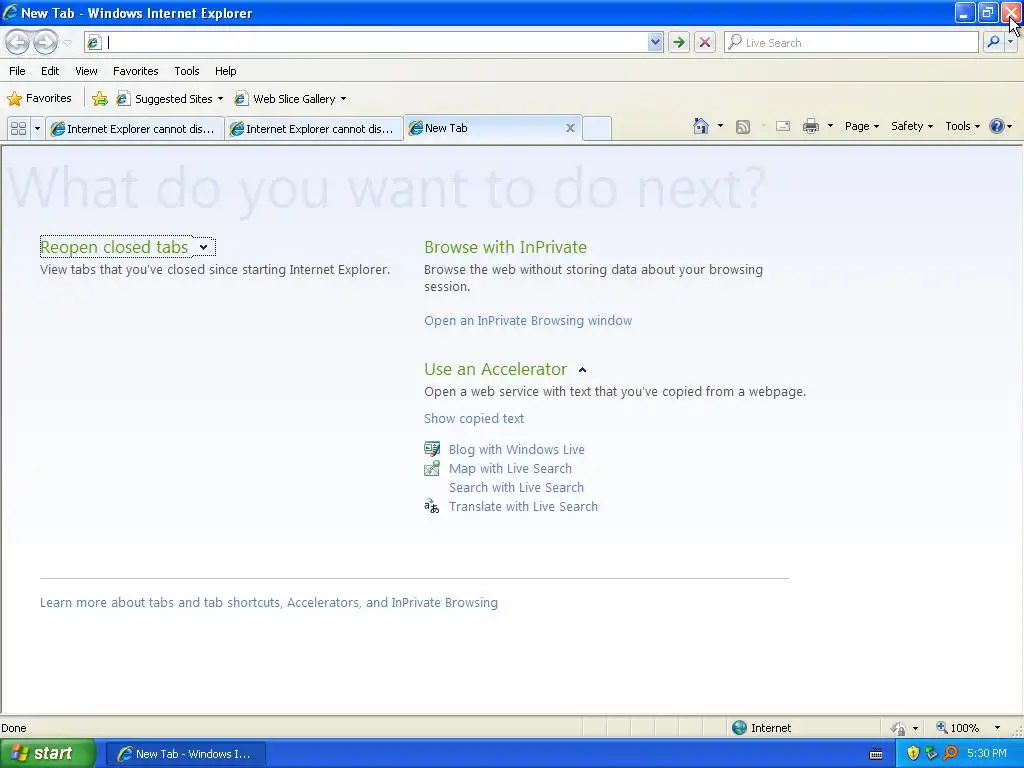Open the Page command menu

click(861, 126)
